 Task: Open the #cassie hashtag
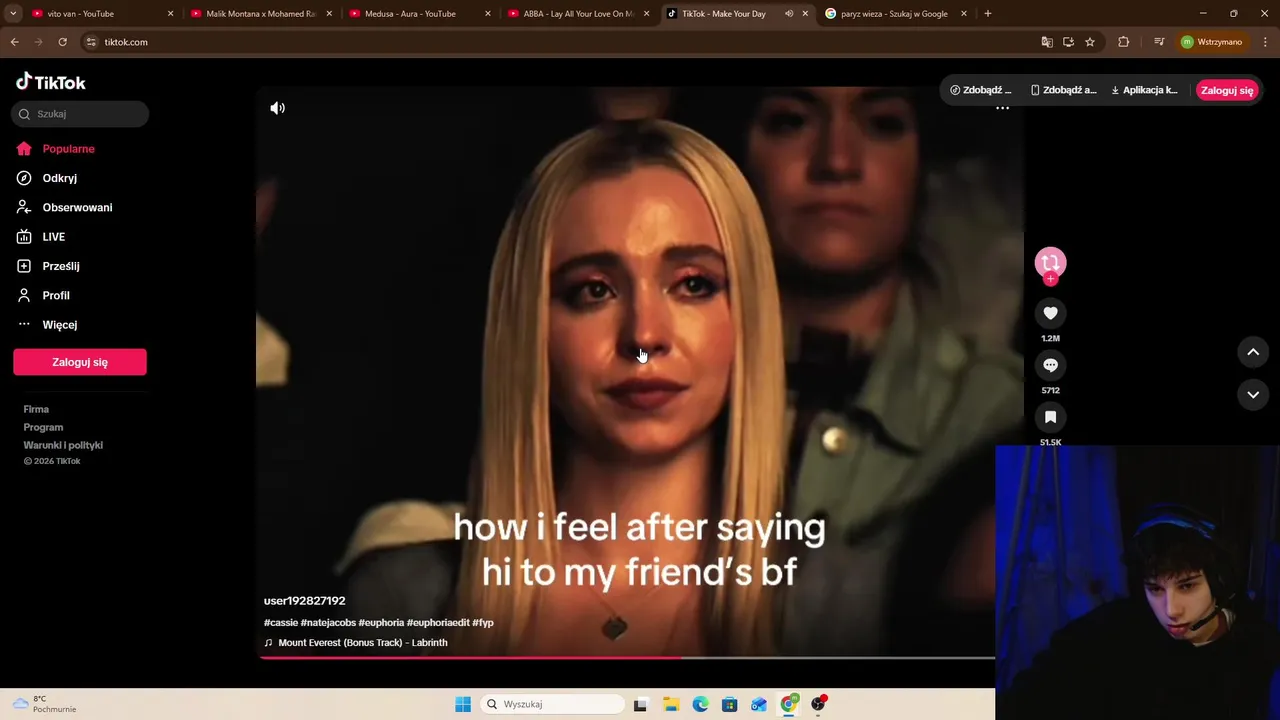tap(280, 623)
